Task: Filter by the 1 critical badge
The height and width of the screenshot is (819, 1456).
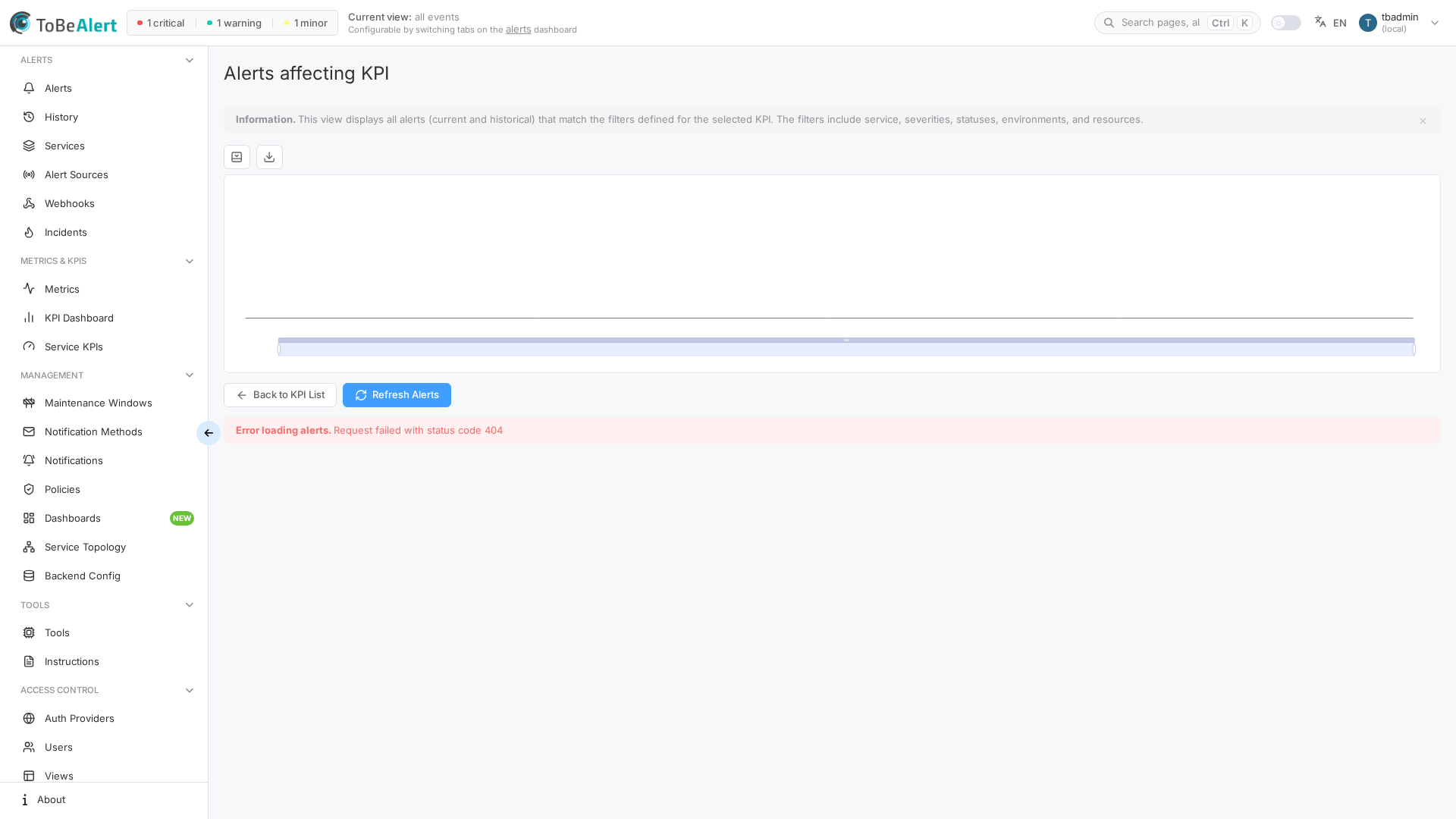Action: tap(161, 23)
